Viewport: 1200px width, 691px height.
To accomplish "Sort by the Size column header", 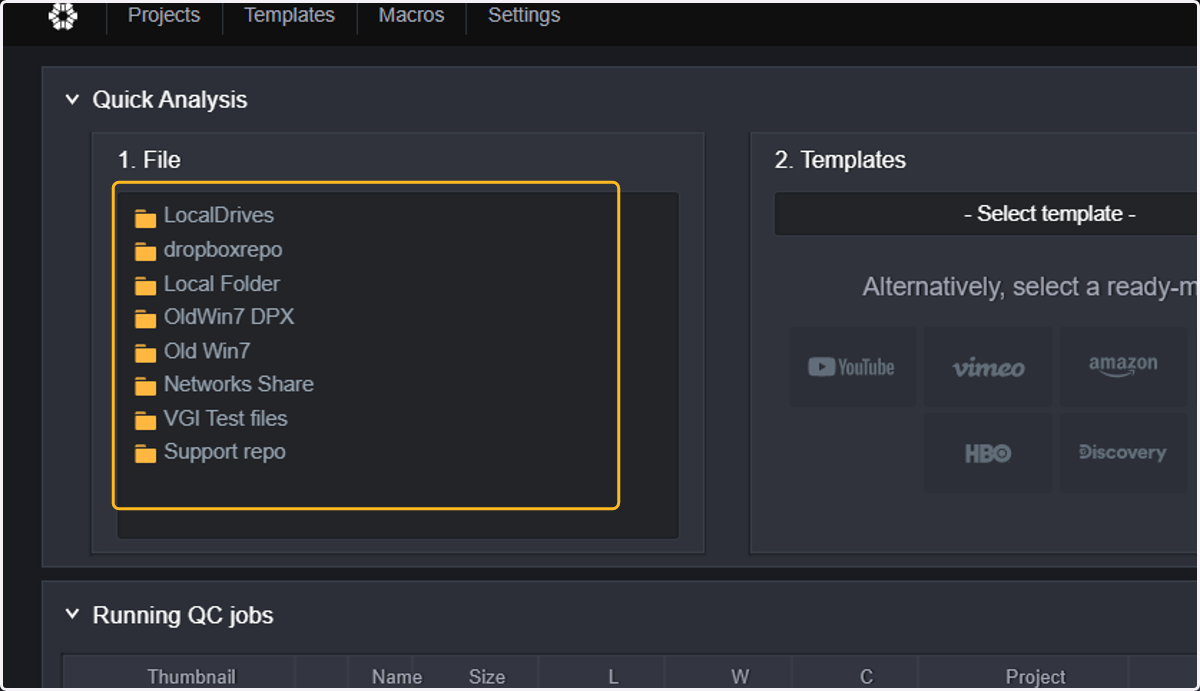I will [x=487, y=677].
